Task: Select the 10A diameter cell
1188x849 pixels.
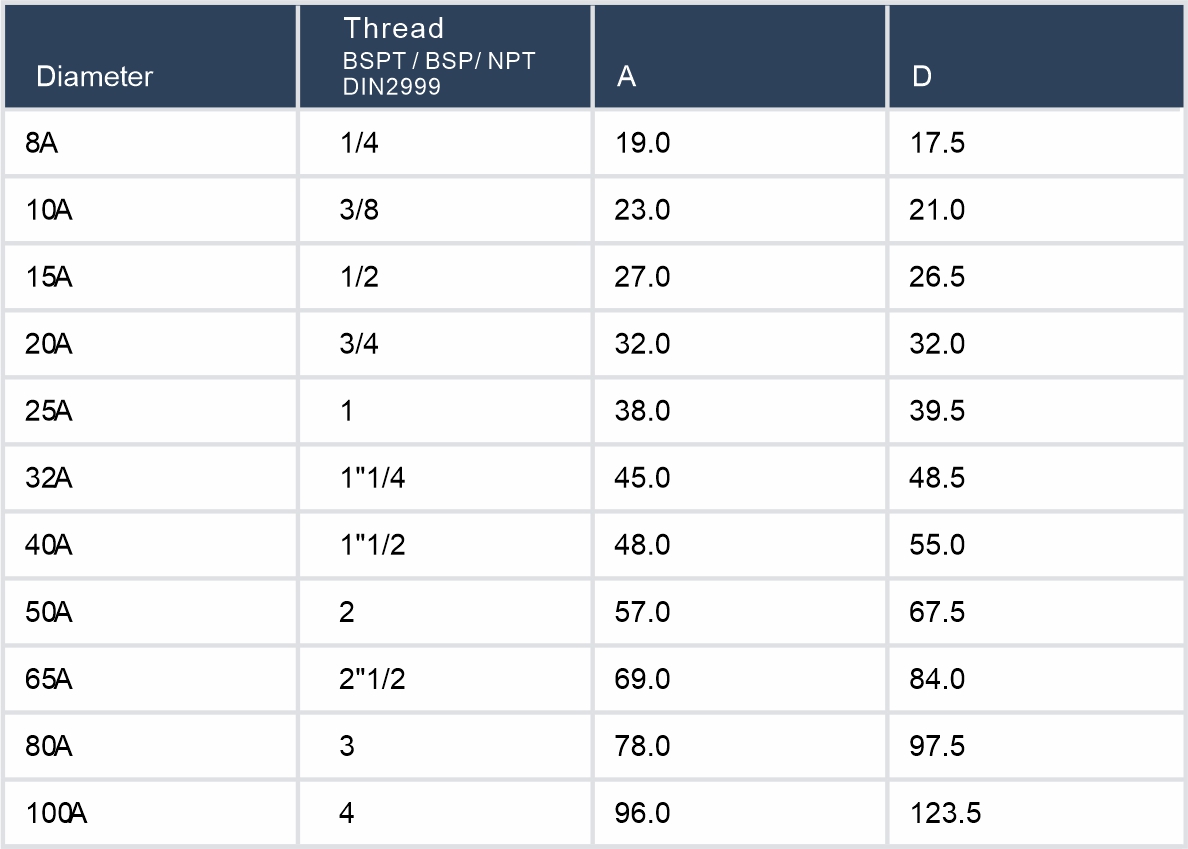Action: [x=49, y=210]
